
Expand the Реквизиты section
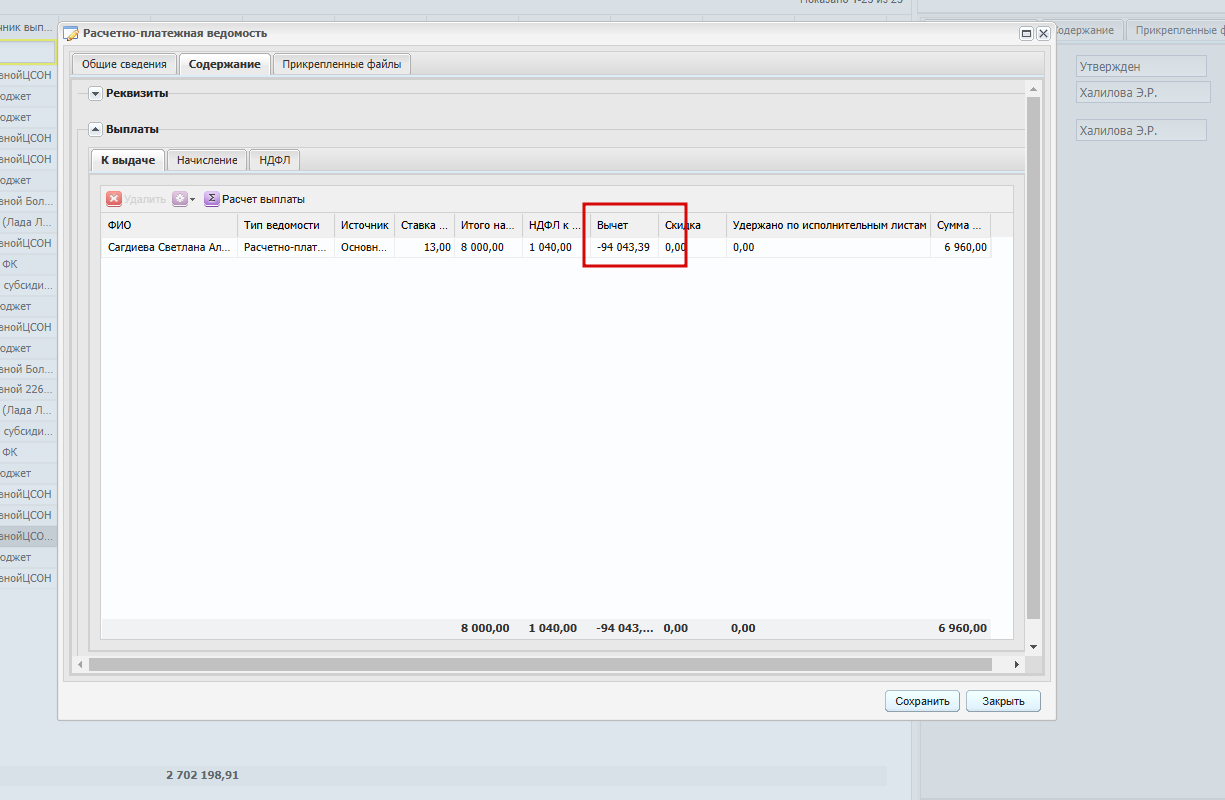click(x=96, y=93)
